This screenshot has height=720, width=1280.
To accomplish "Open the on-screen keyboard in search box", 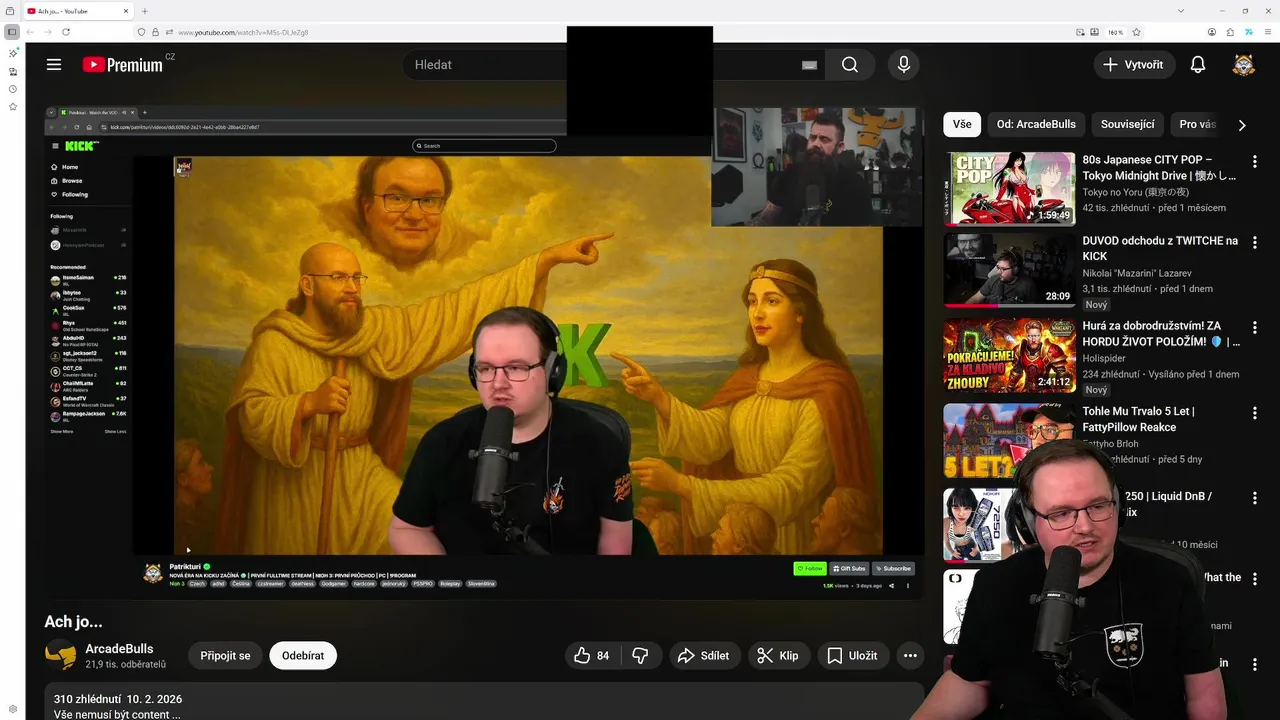I will 809,65.
